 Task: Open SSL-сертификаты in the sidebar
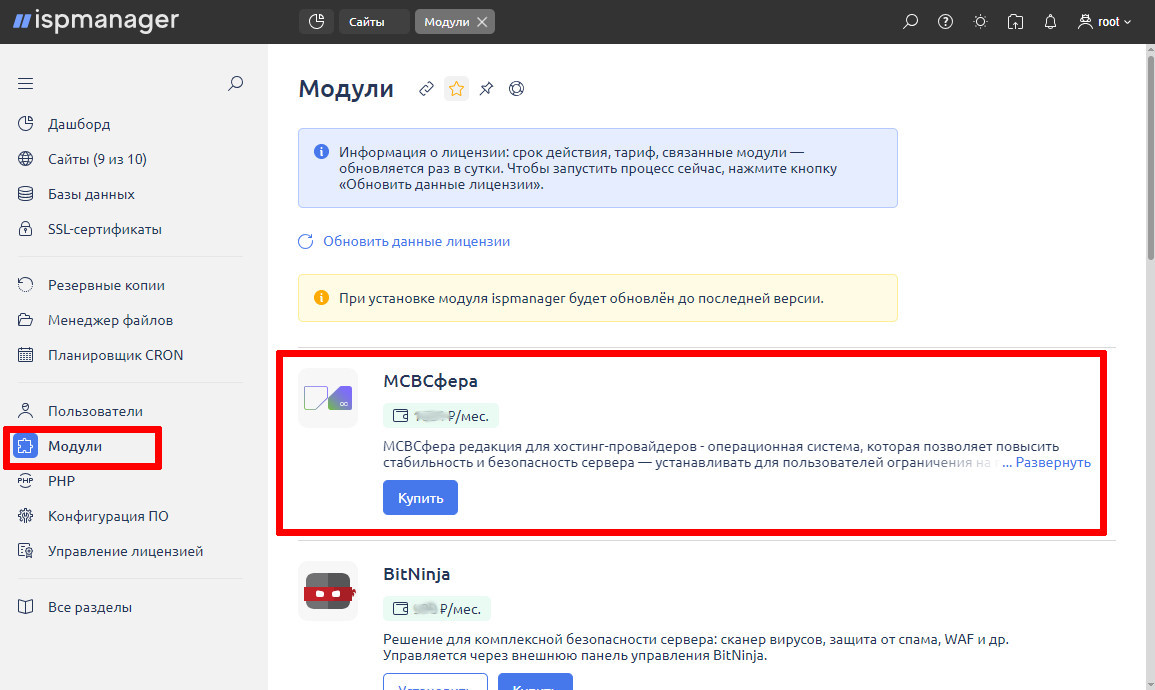point(104,229)
